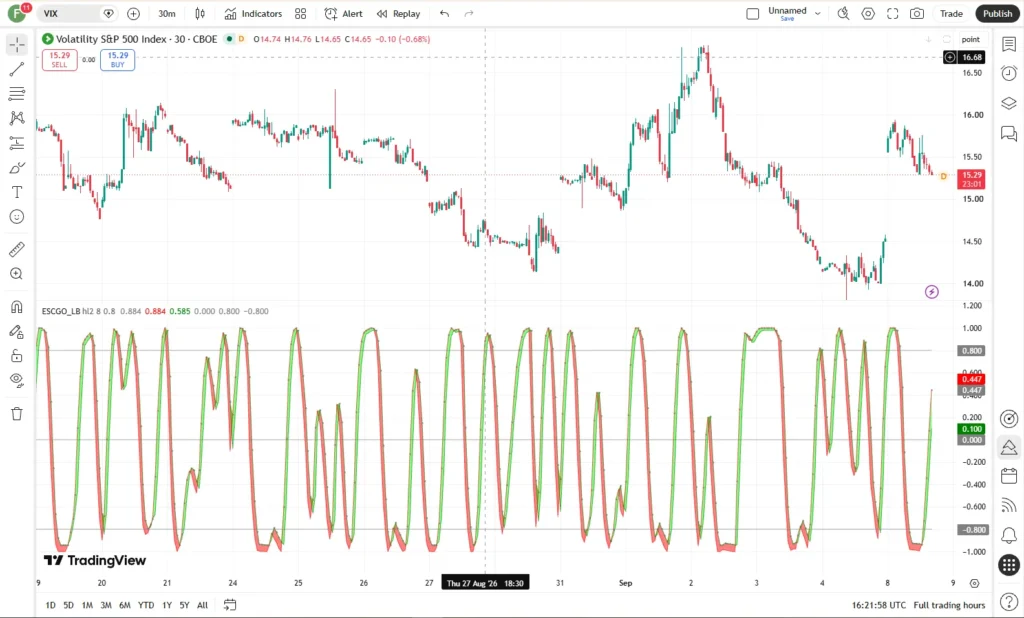Open the Fibonacci retracement tools
Viewport: 1024px width, 618px height.
coord(17,93)
